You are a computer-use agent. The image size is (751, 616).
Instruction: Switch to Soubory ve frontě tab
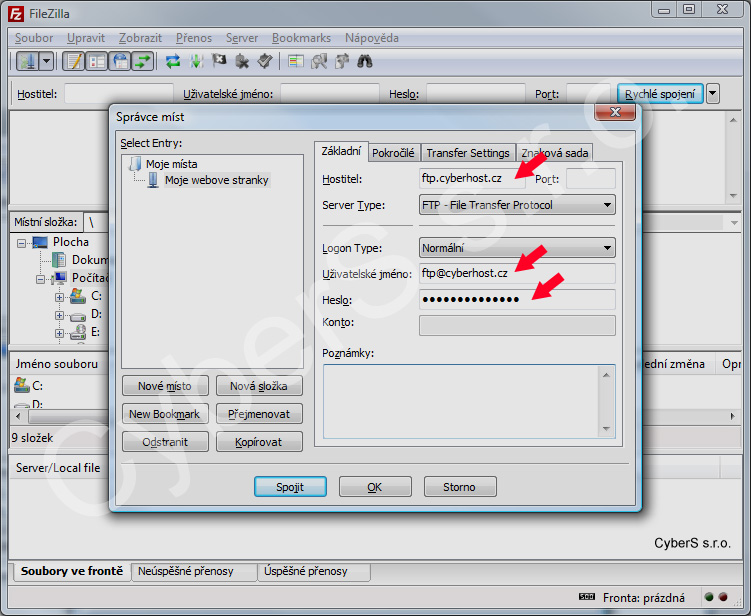[x=72, y=571]
